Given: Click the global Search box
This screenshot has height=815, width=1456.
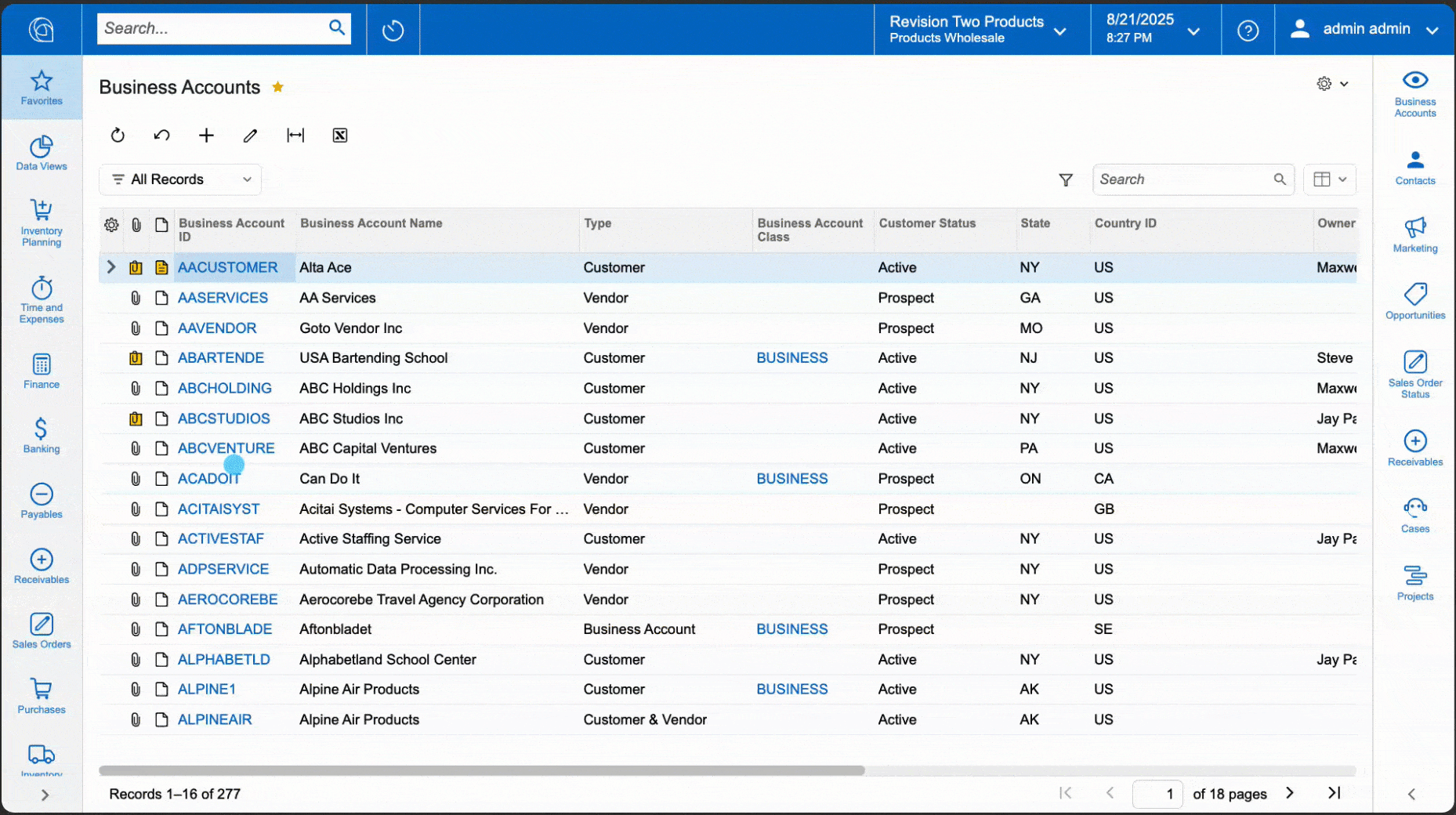Looking at the screenshot, I should coord(223,29).
